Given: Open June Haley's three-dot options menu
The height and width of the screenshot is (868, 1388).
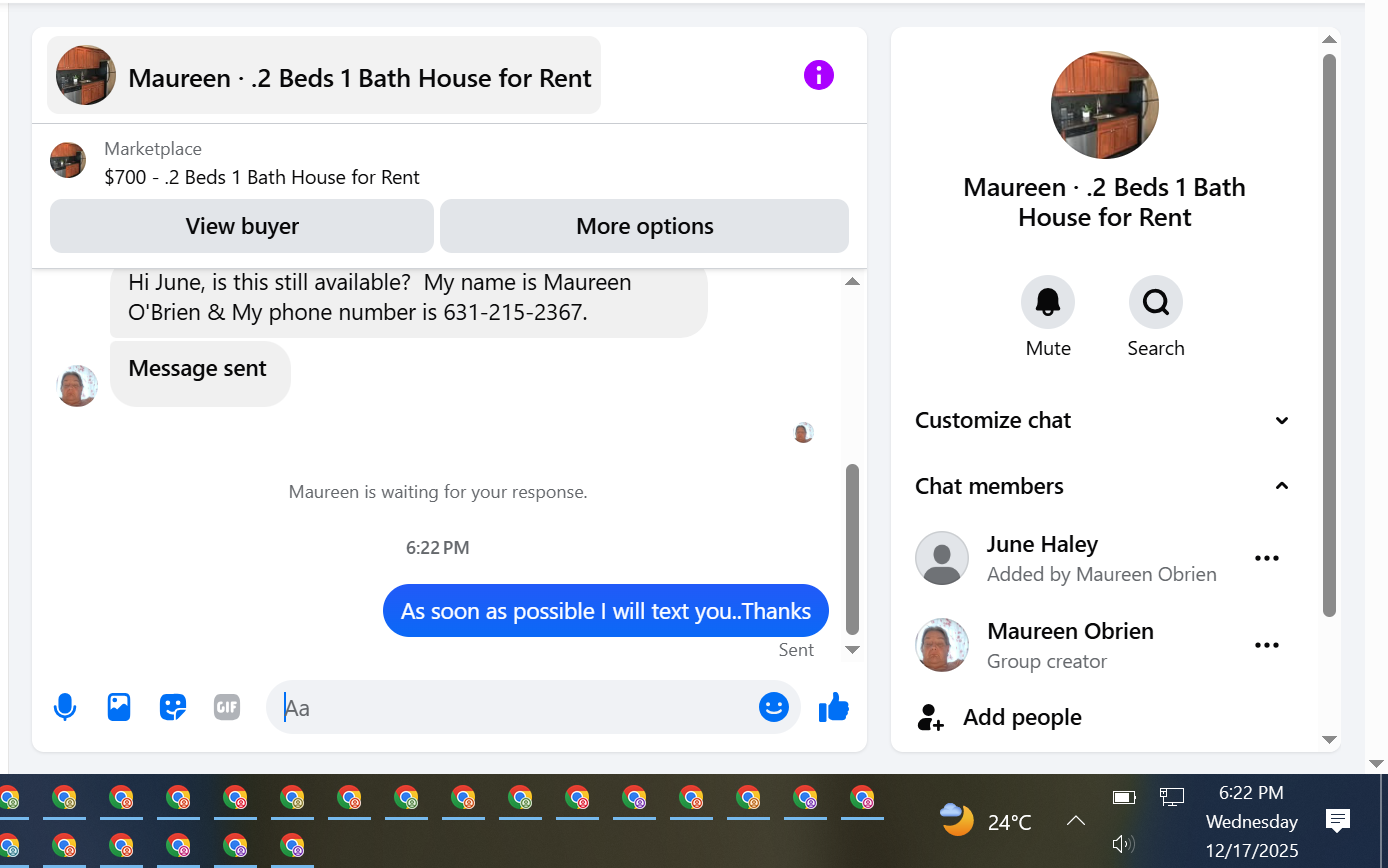Looking at the screenshot, I should (x=1267, y=558).
